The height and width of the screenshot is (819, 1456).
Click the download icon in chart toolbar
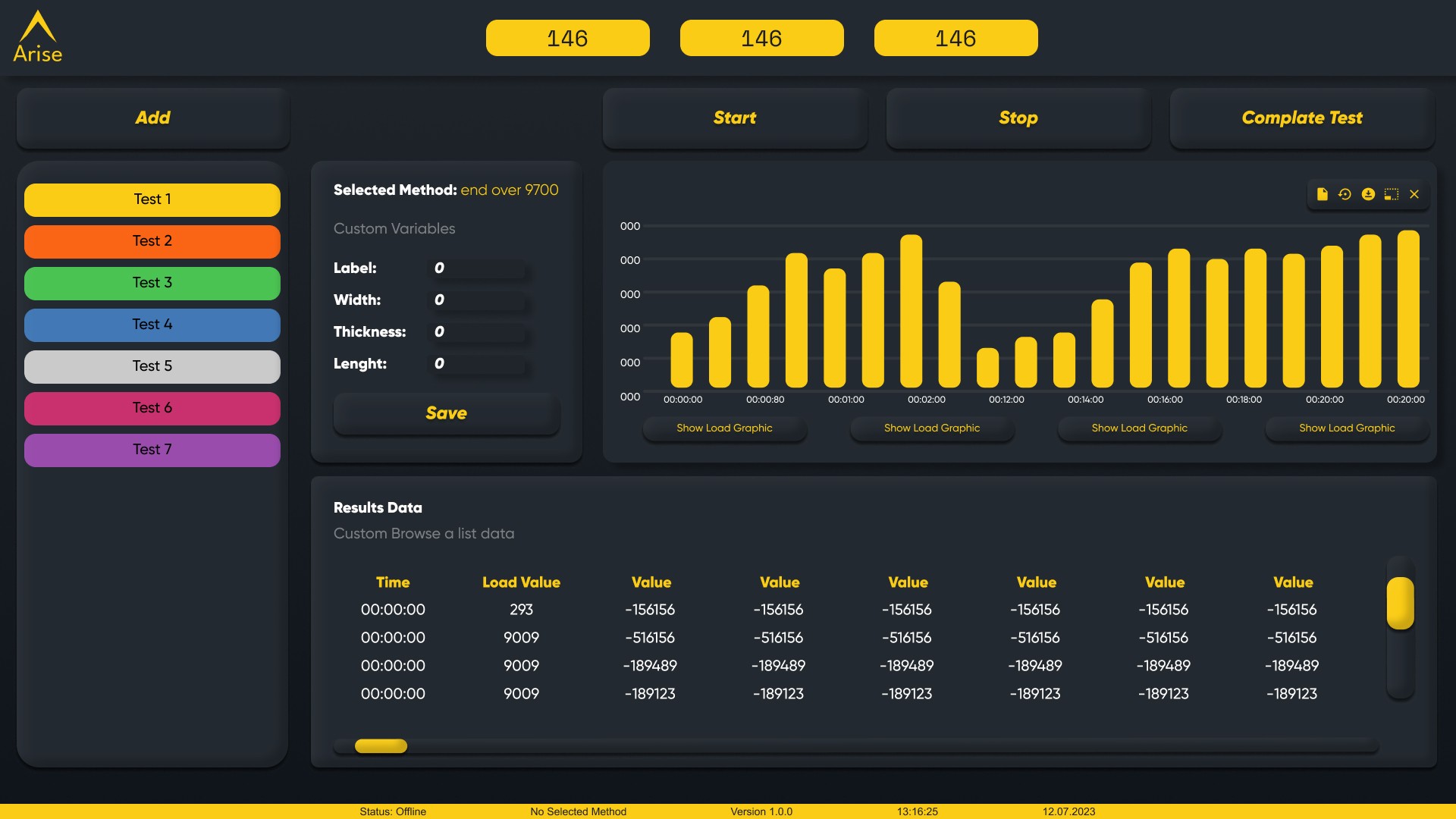pos(1368,194)
